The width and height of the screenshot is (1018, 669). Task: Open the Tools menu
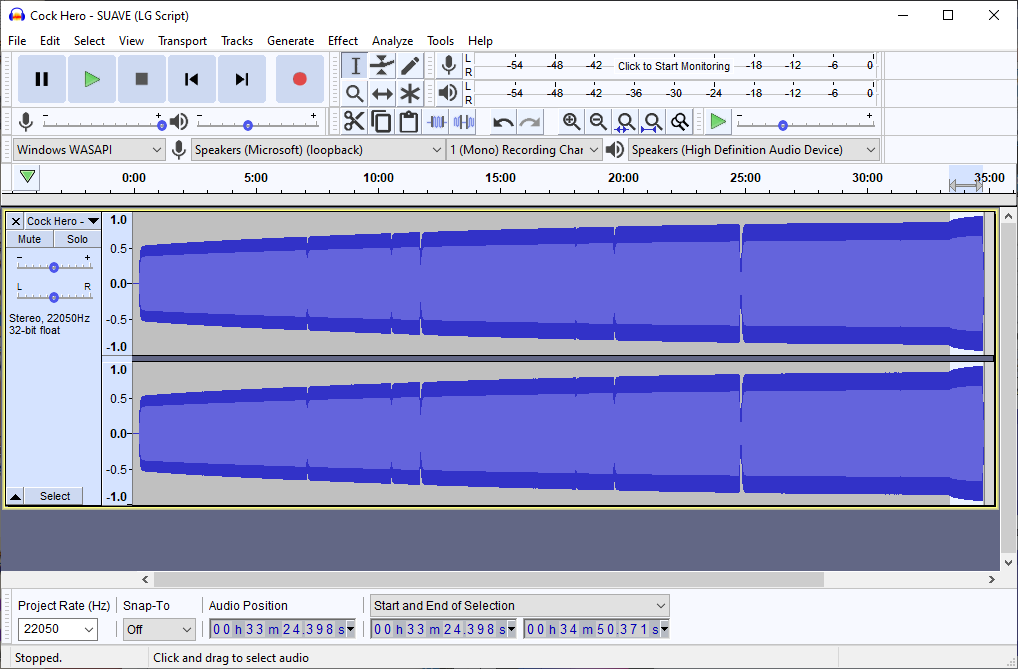(x=440, y=40)
